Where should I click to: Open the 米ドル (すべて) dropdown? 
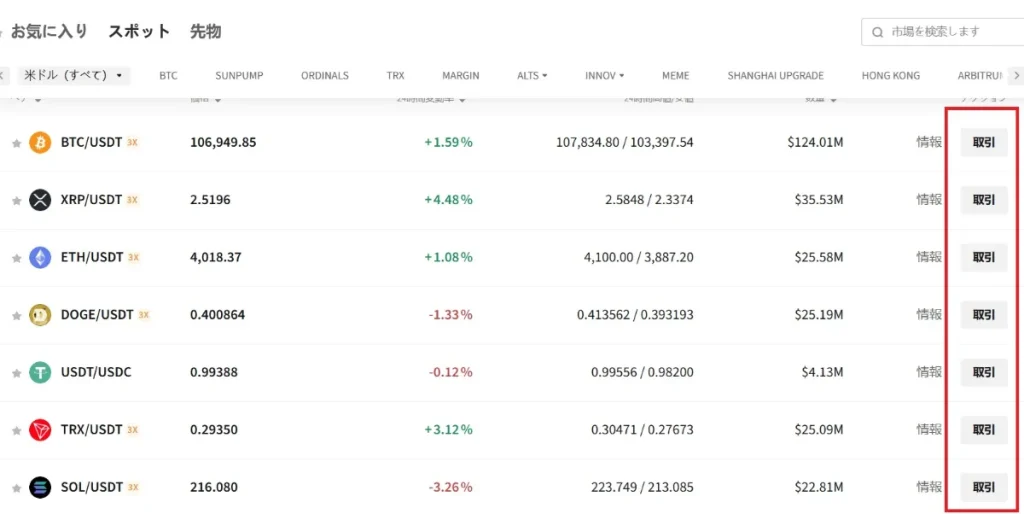73,75
